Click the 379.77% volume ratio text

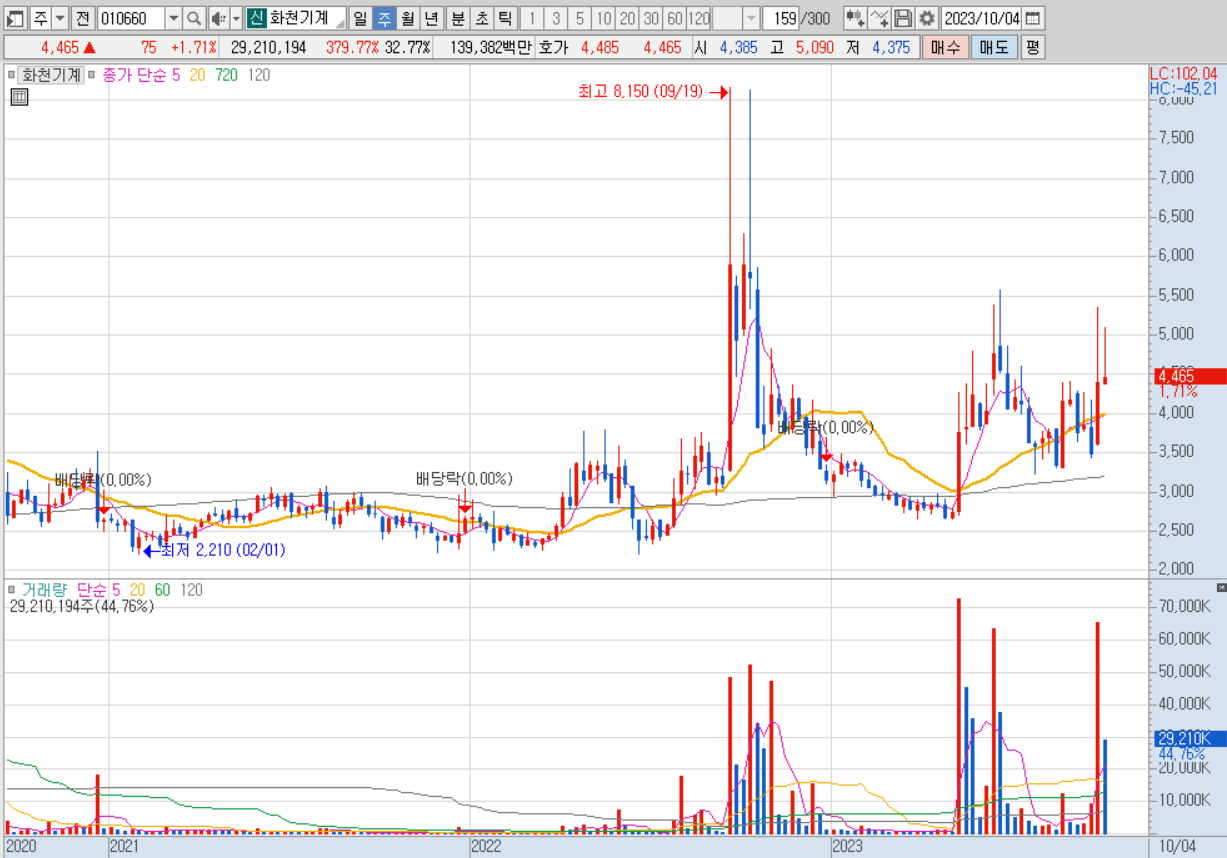click(x=352, y=47)
